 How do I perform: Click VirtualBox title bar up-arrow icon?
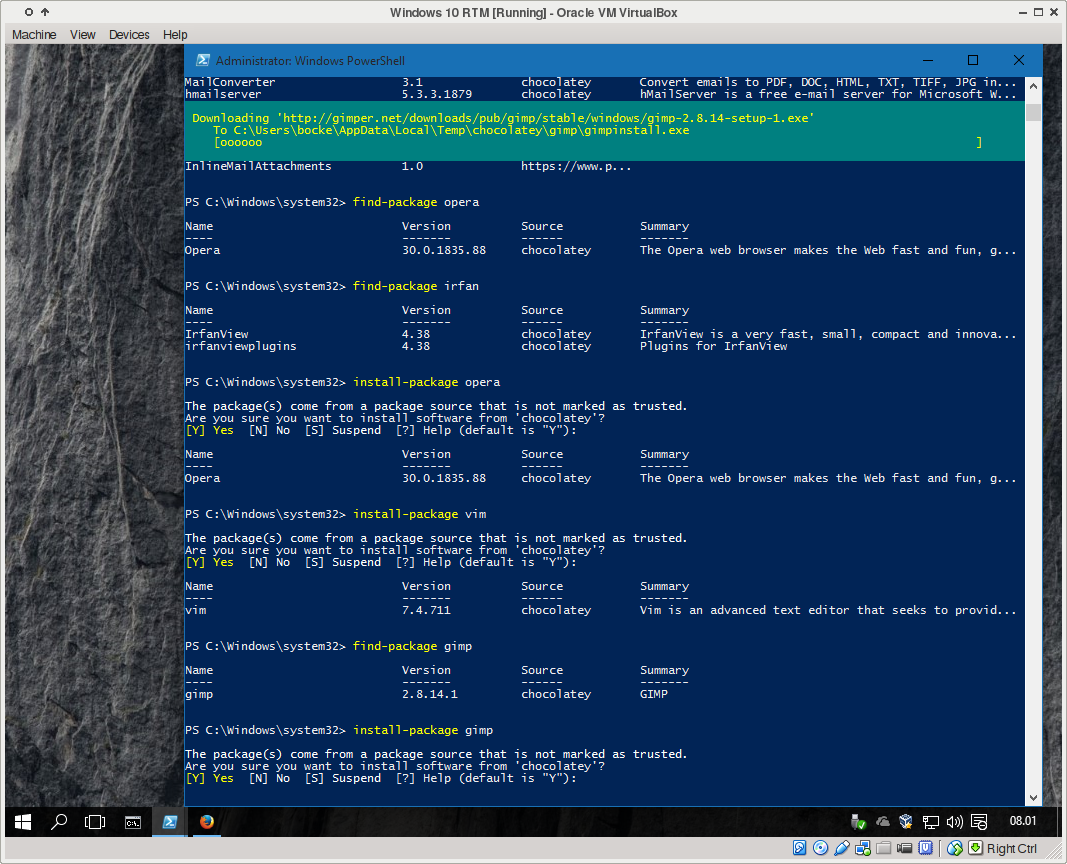45,12
